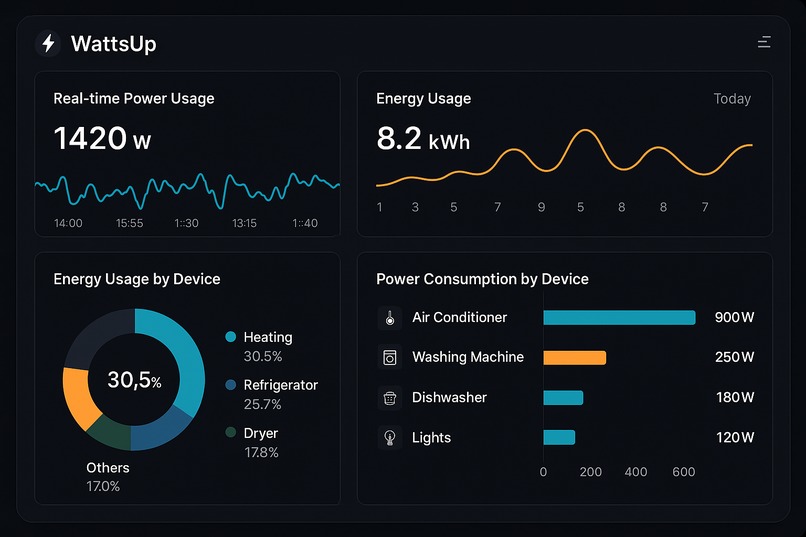Select the Dishwasher icon
806x537 pixels.
pyautogui.click(x=390, y=398)
